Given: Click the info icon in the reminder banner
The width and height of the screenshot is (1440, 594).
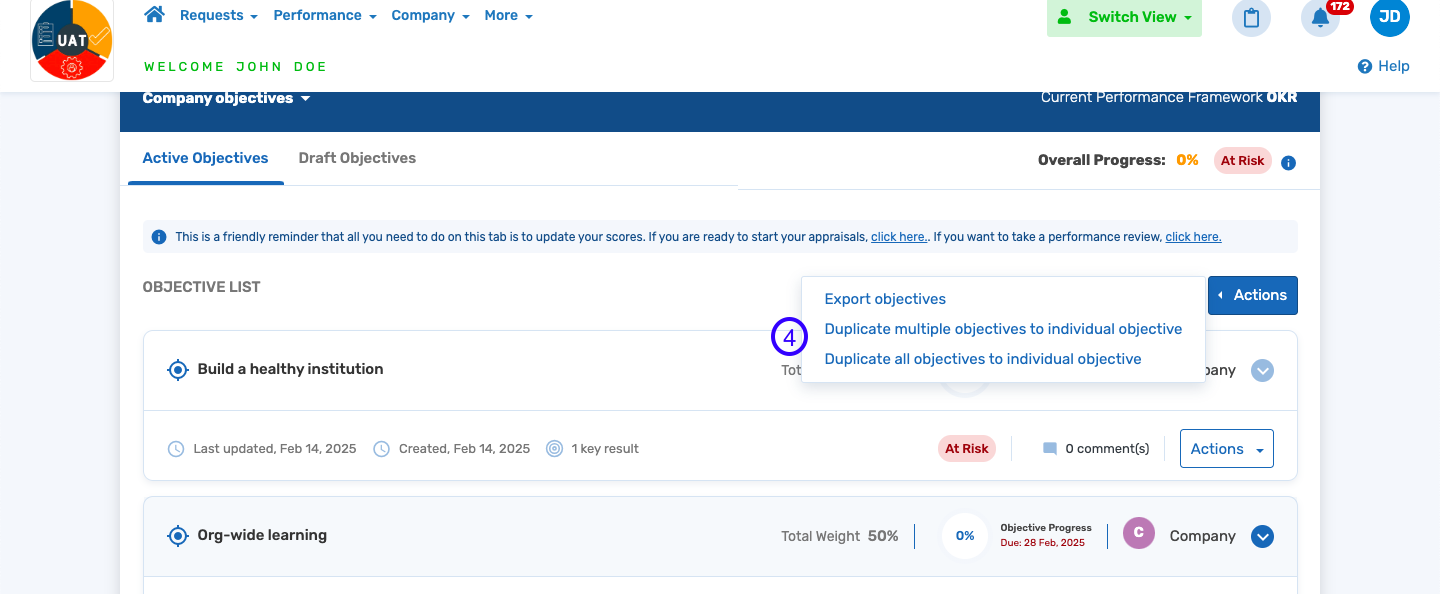Looking at the screenshot, I should coord(158,236).
